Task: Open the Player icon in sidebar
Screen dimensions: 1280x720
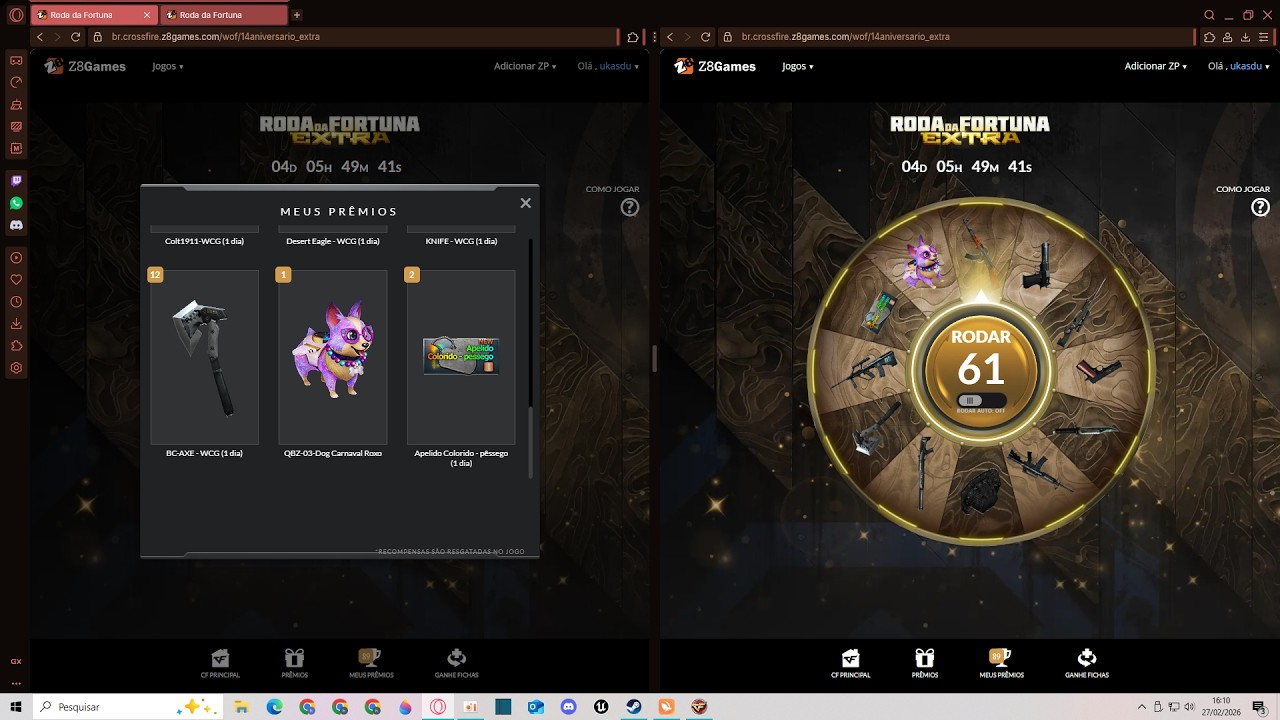Action: (16, 258)
